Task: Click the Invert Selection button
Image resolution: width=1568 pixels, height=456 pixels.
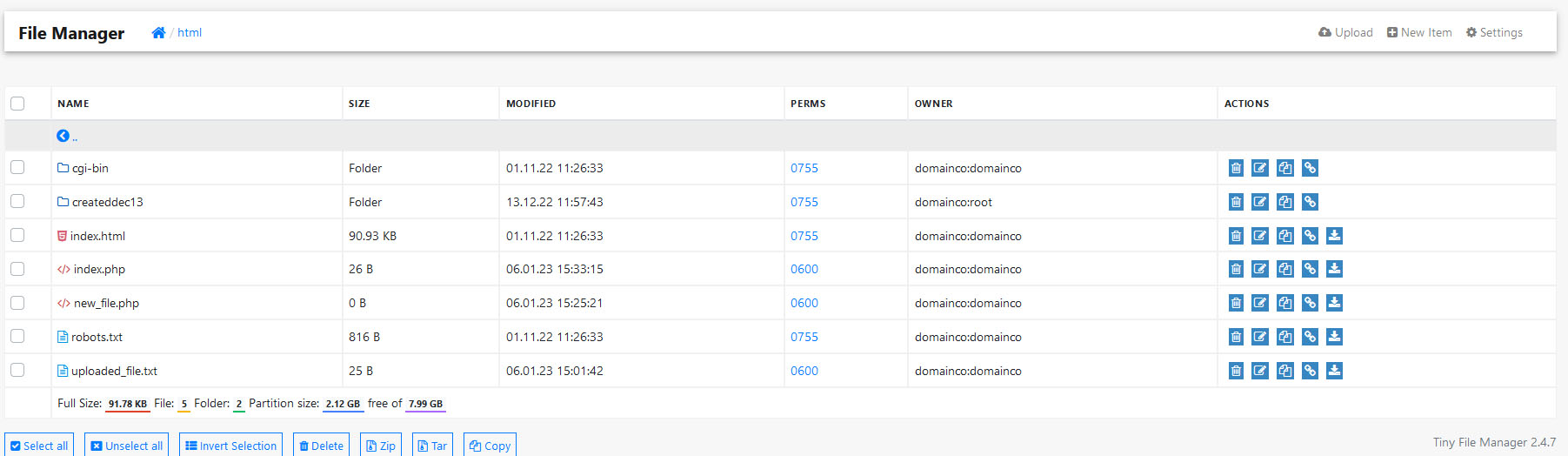Action: pyautogui.click(x=230, y=445)
